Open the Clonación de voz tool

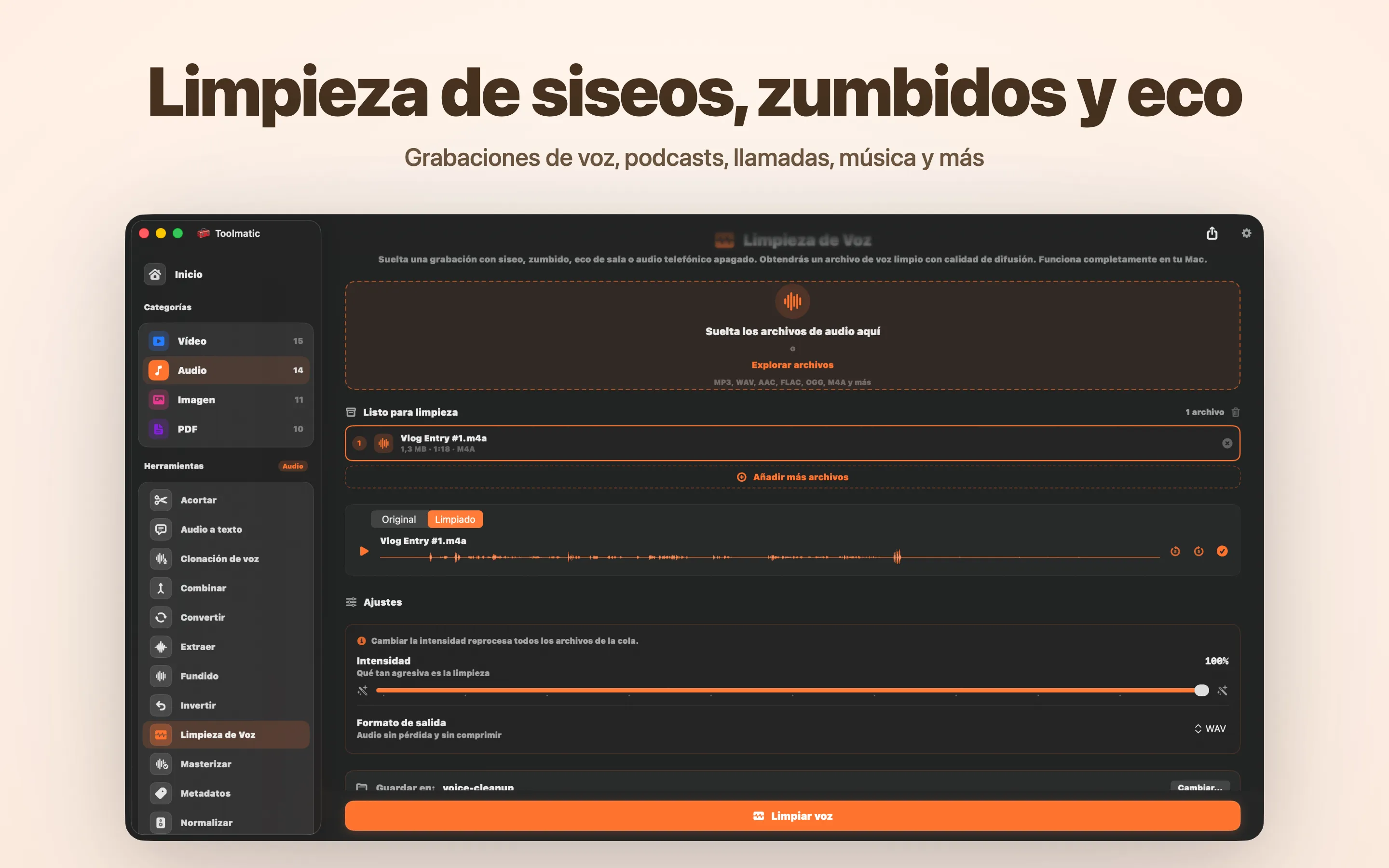[226, 558]
